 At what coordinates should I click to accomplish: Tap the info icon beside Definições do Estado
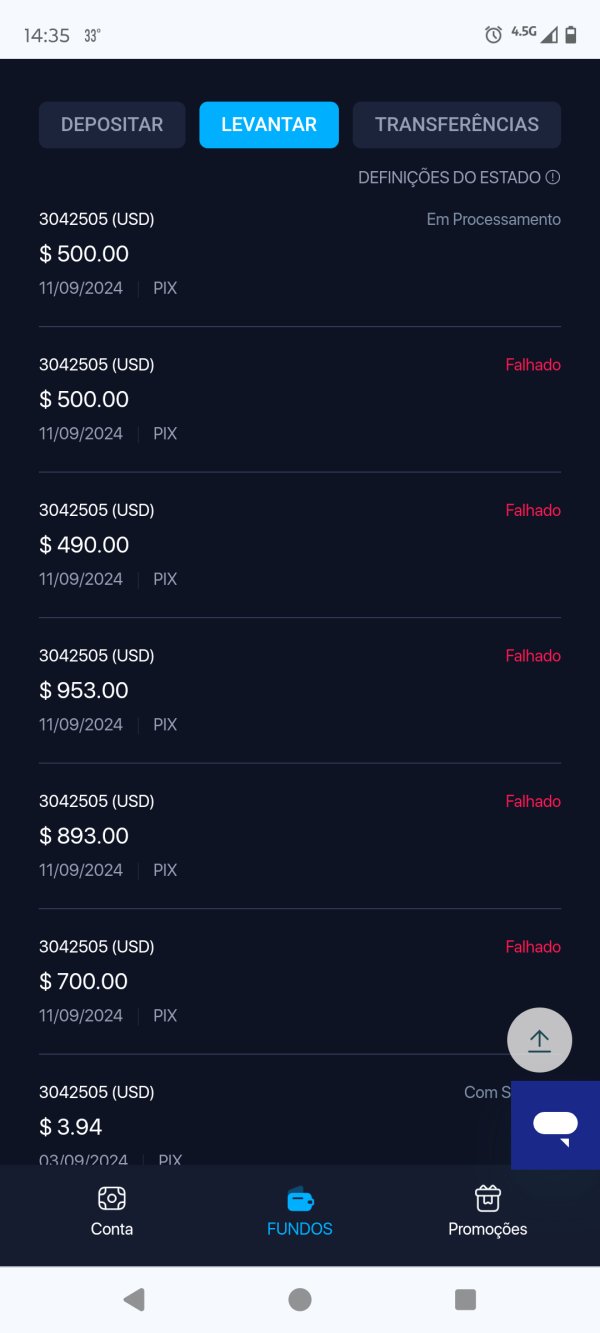pos(553,178)
